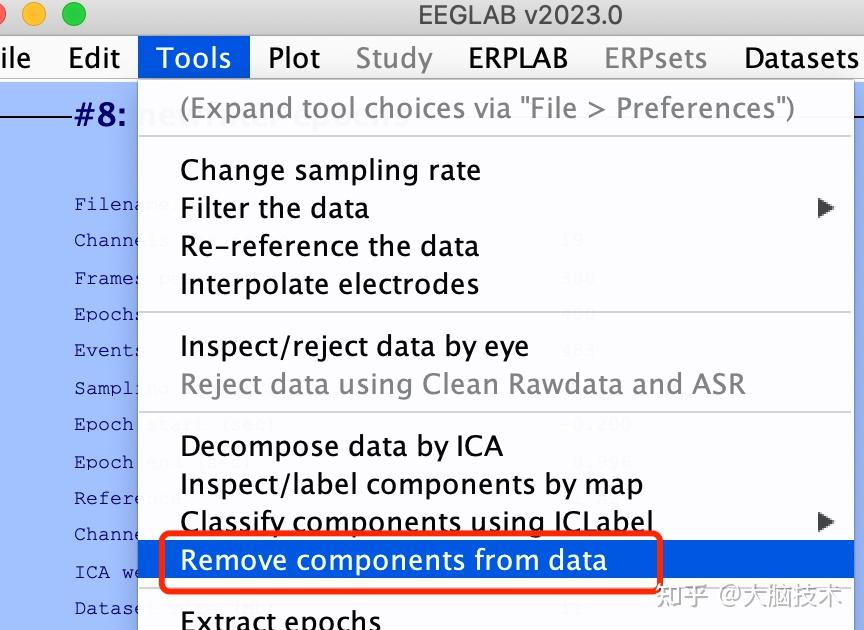This screenshot has width=864, height=630.
Task: Choose Inspect/label components by map
Action: tap(411, 484)
